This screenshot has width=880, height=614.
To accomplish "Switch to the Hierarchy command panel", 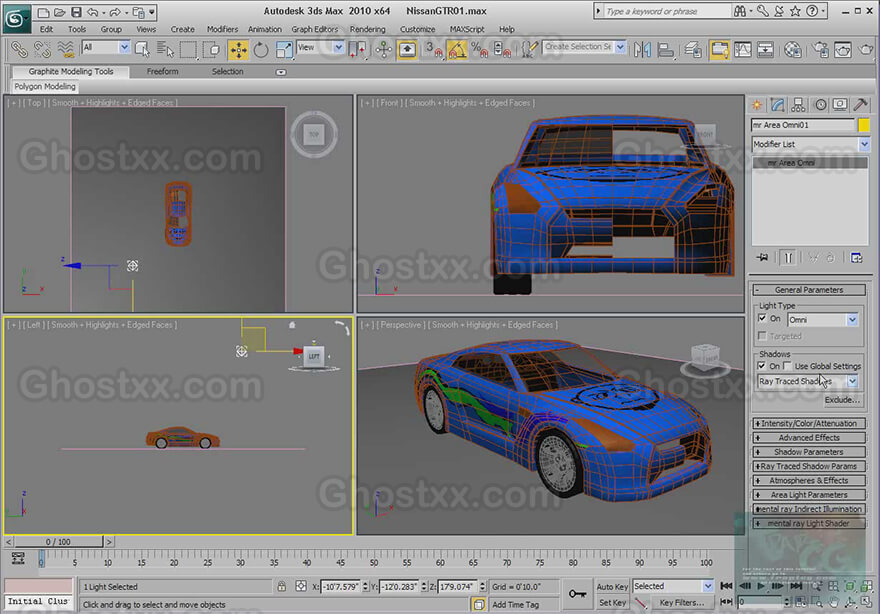I will (798, 105).
